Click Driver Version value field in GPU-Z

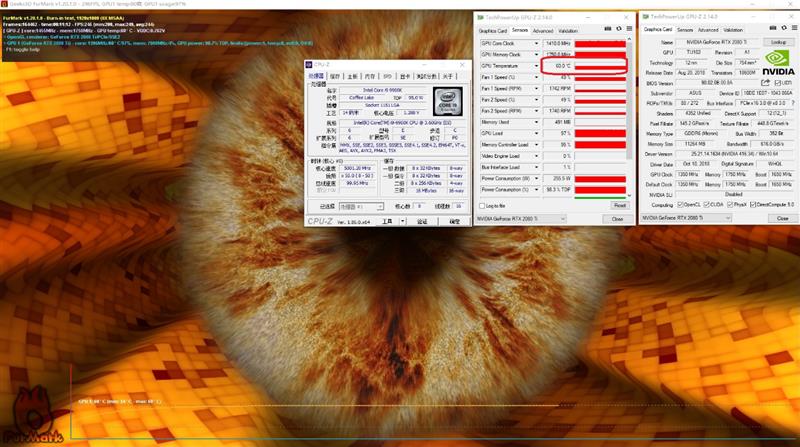pos(734,154)
